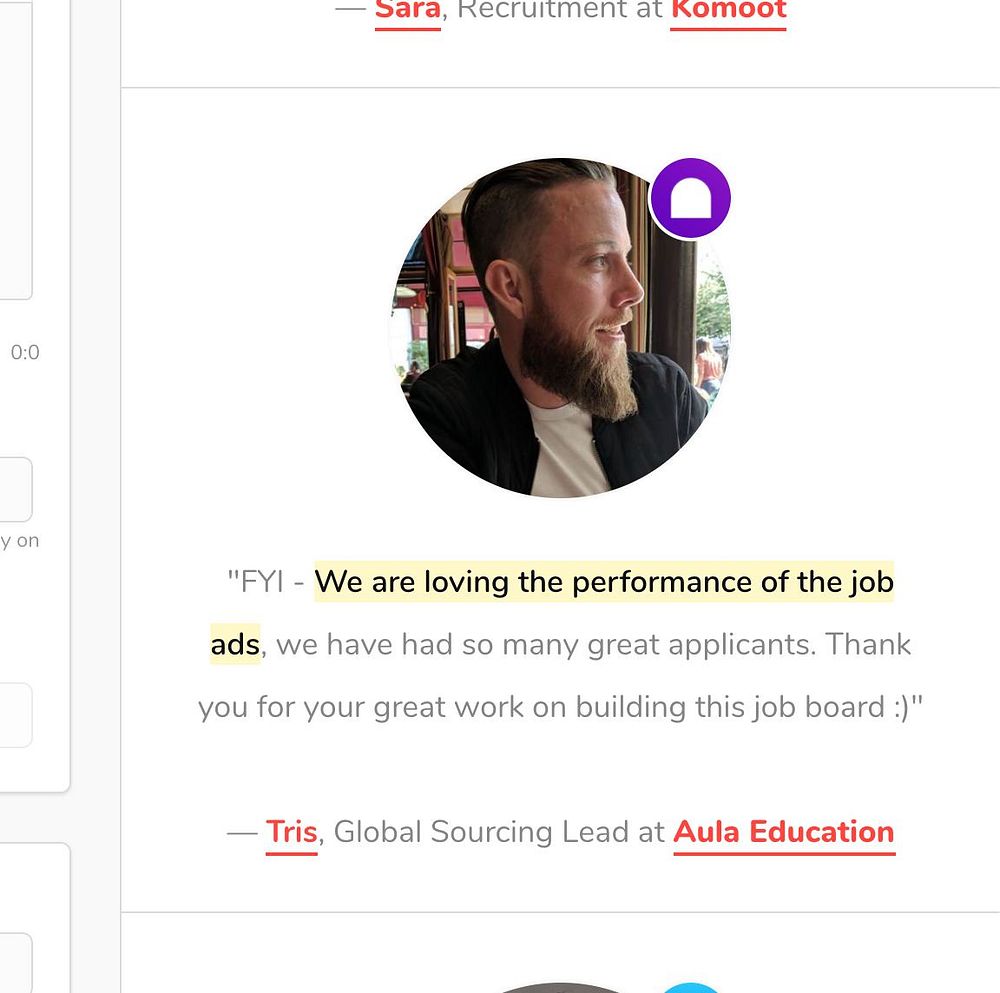
Task: Open the Sara profile link
Action: tap(408, 10)
